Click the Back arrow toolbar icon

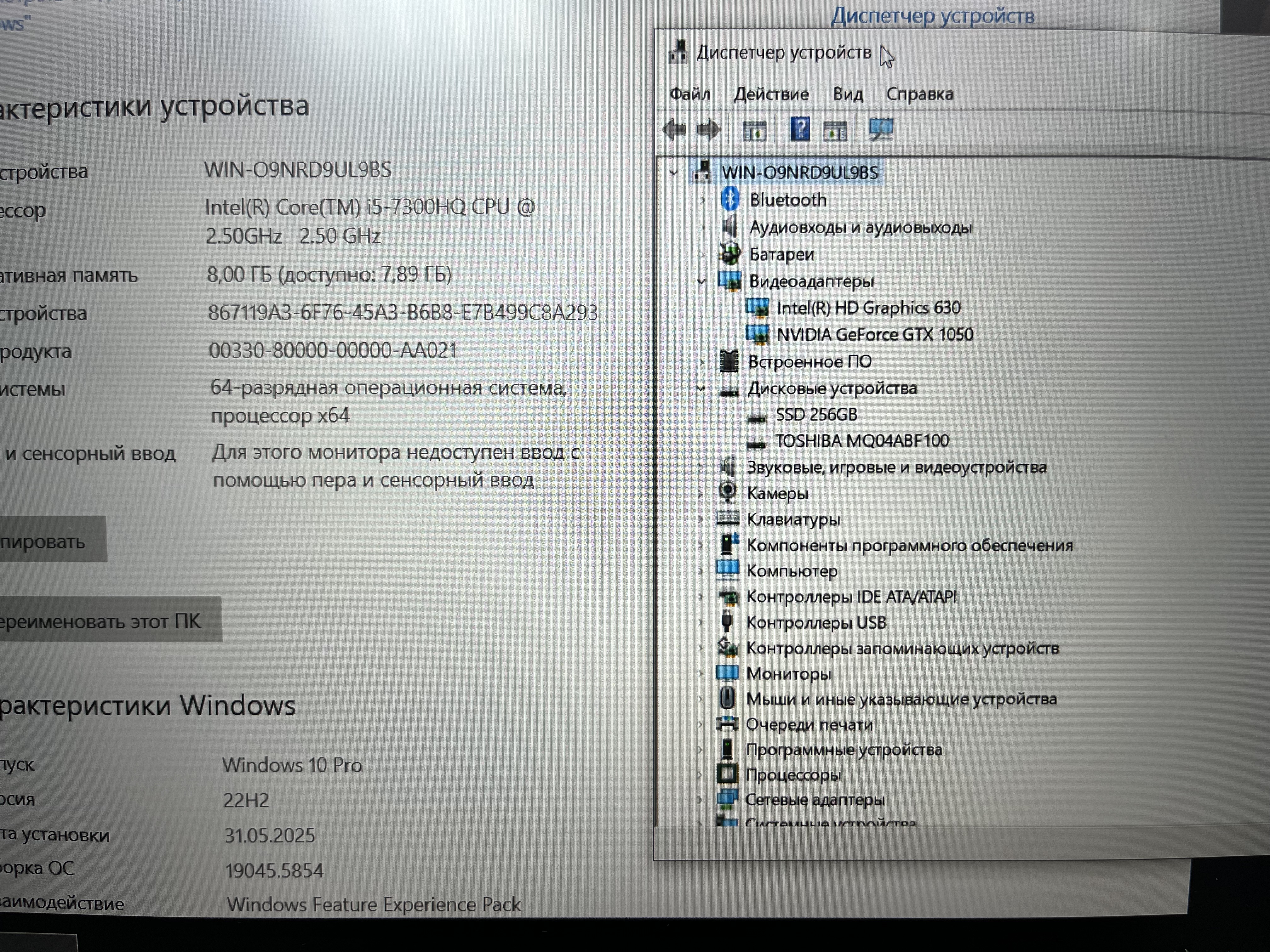click(x=675, y=130)
